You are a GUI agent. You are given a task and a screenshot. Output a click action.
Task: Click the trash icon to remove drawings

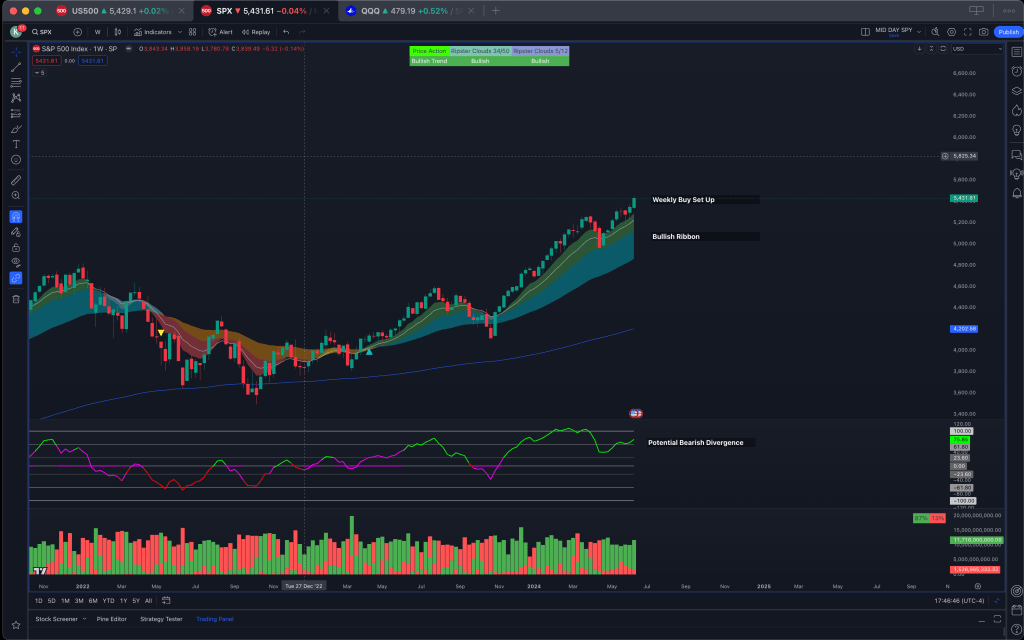tap(16, 299)
